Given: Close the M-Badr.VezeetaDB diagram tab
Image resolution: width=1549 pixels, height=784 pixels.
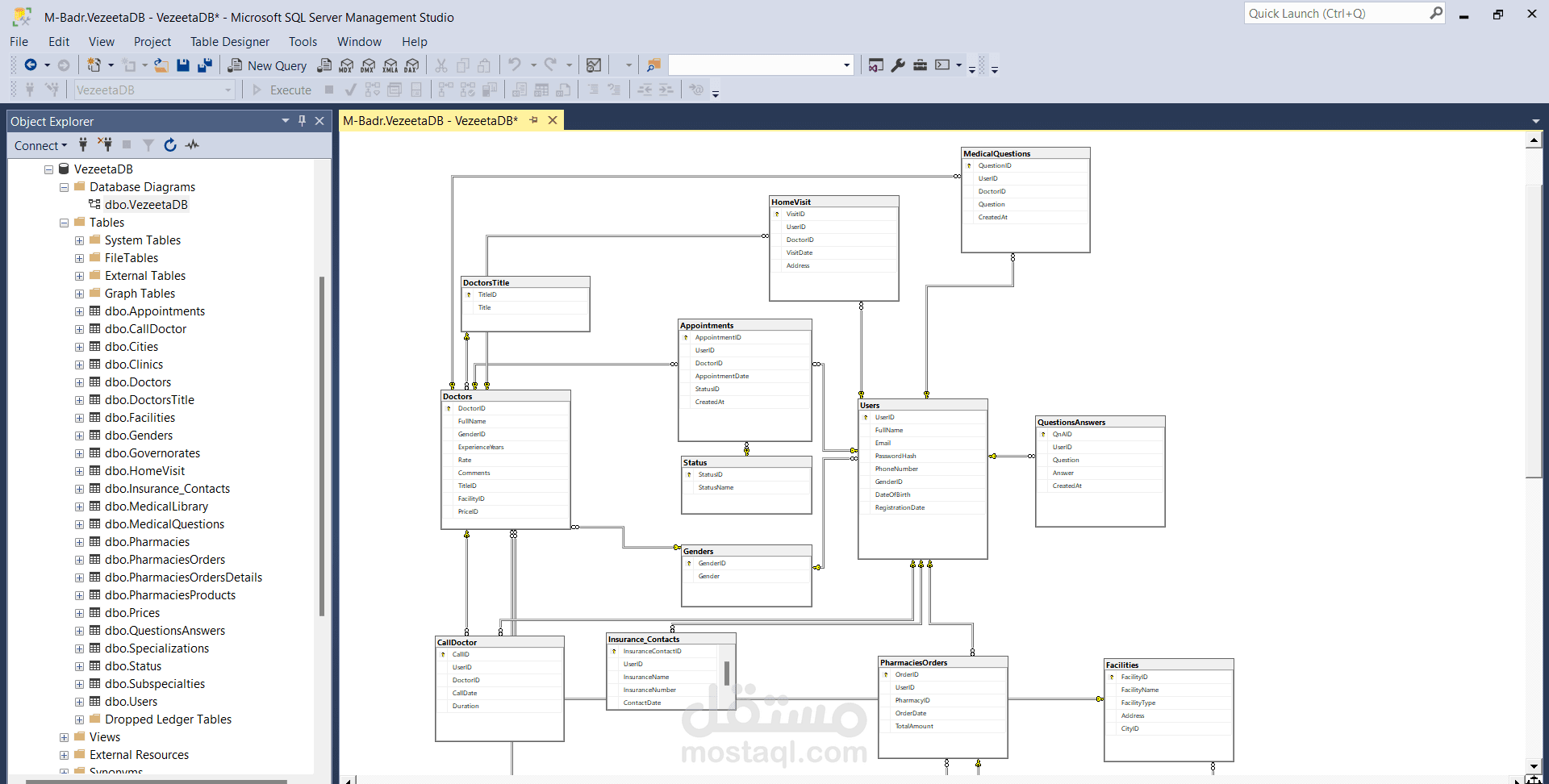Looking at the screenshot, I should pos(553,120).
